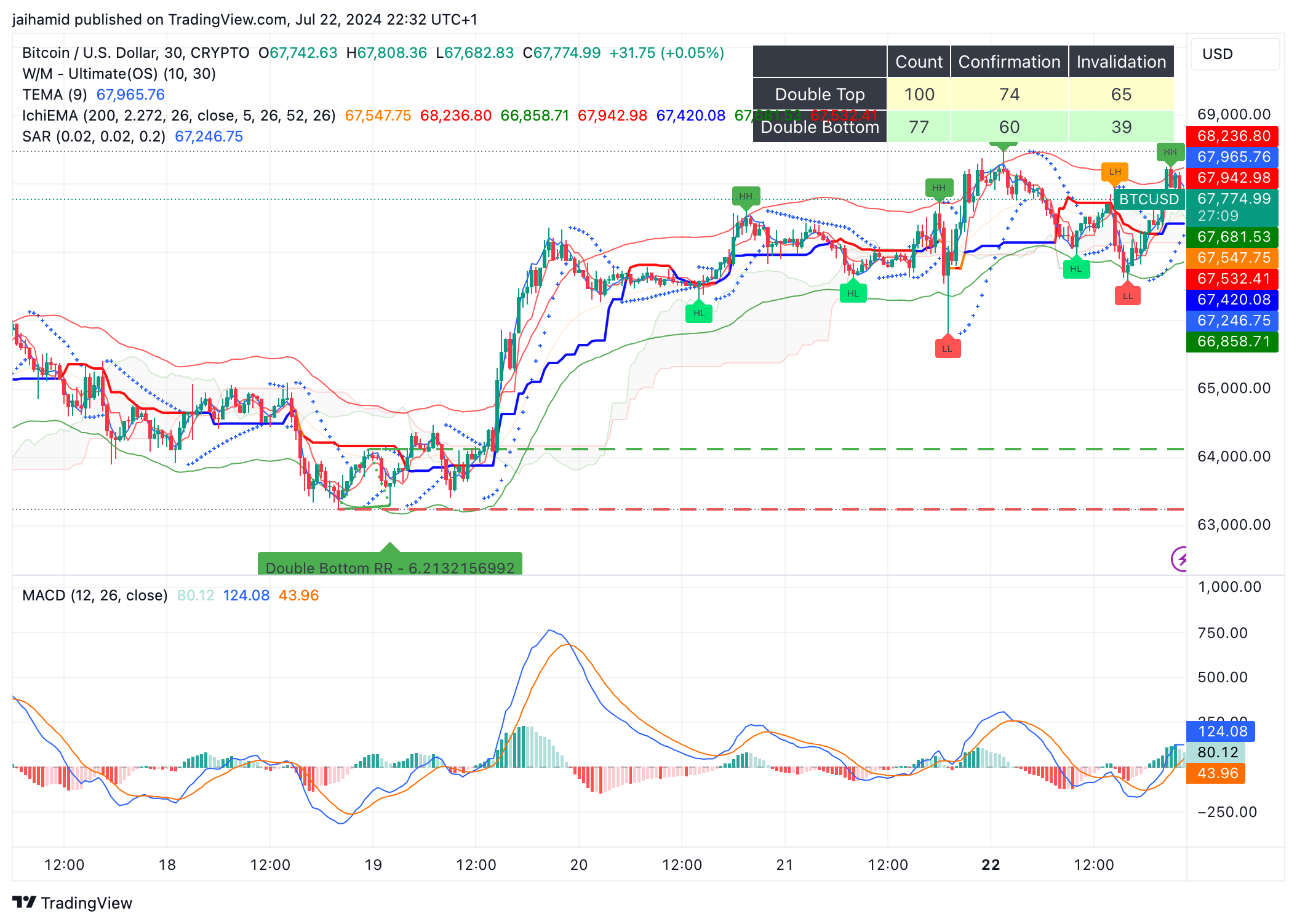
Task: Click the 124.08 value in the MACD legend
Action: click(x=246, y=595)
